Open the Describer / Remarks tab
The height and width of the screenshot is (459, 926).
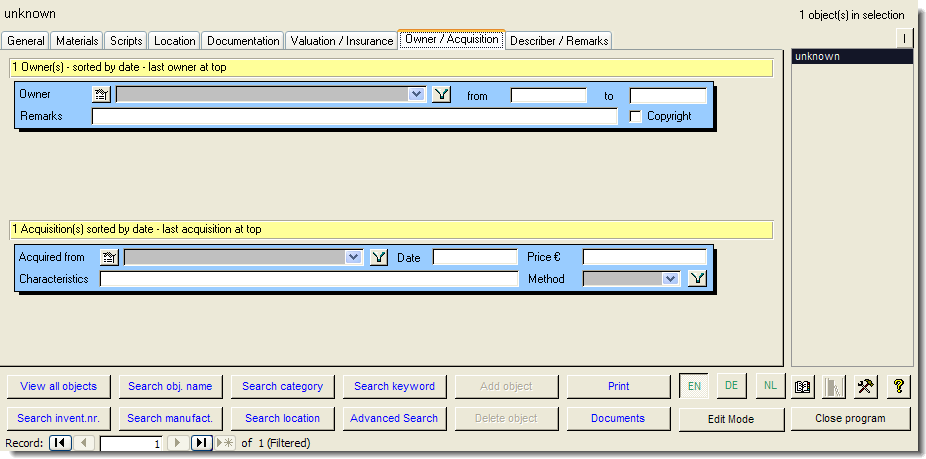tap(558, 41)
